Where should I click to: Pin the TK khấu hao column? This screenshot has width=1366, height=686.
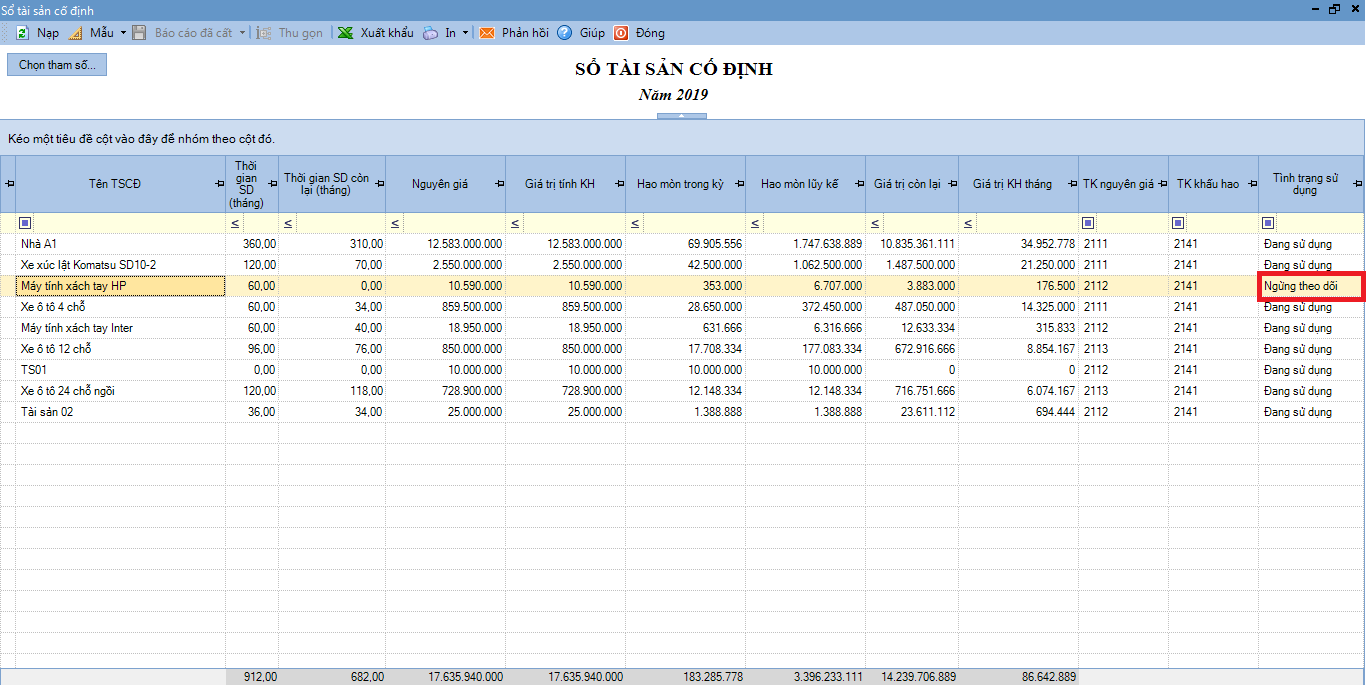tap(1252, 184)
